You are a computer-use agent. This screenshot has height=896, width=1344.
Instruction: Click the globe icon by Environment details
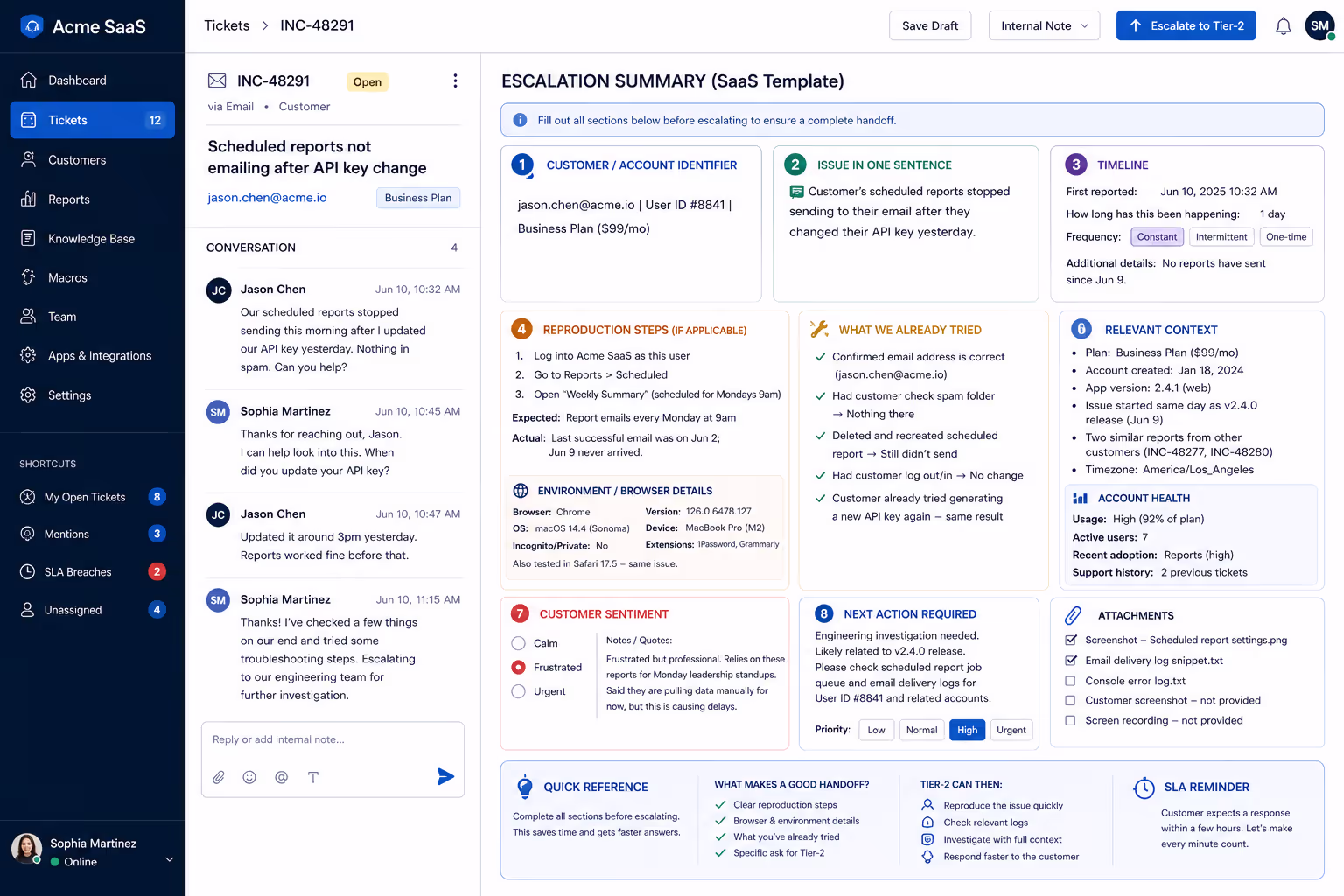point(521,491)
